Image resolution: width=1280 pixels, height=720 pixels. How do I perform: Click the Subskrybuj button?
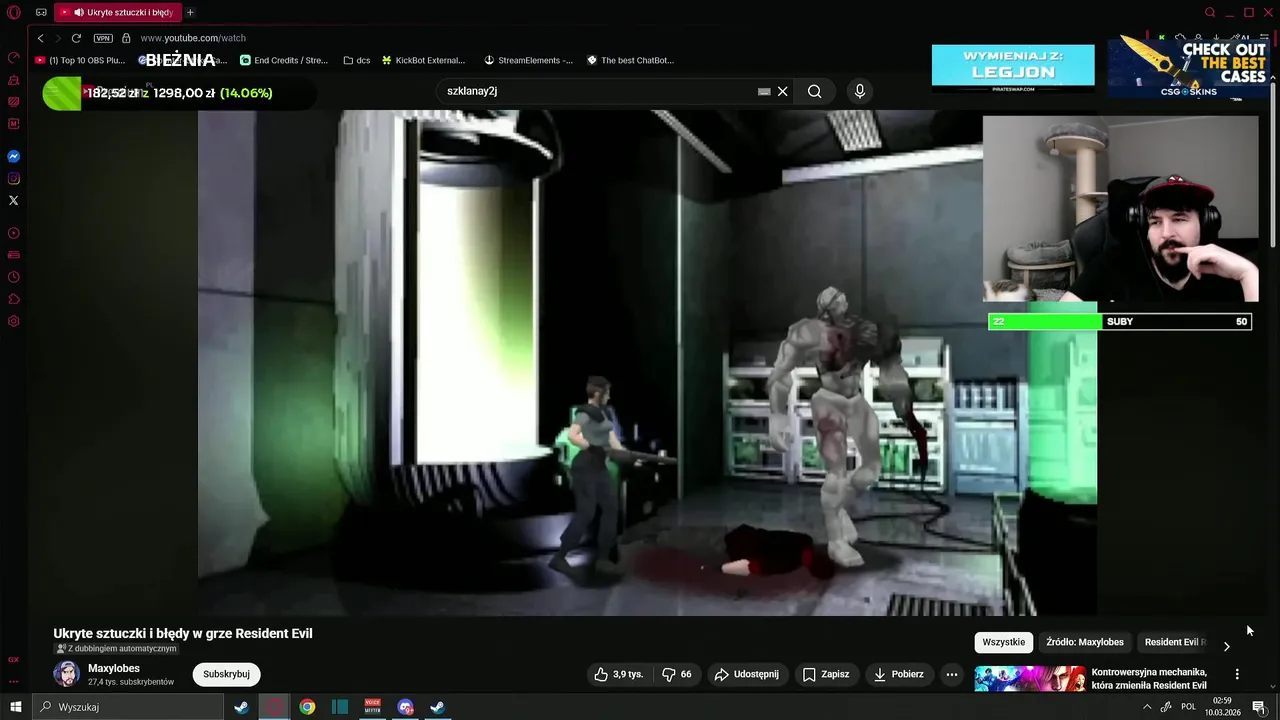point(226,674)
